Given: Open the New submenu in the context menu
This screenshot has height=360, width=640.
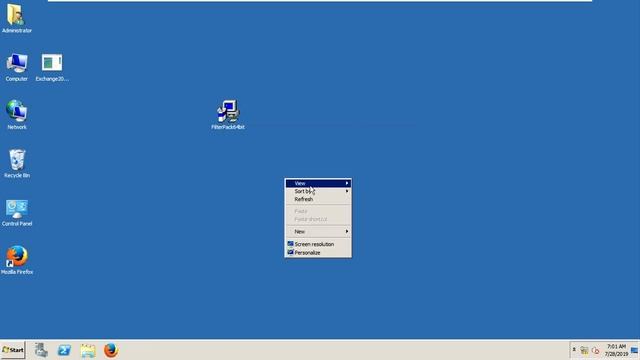Looking at the screenshot, I should (x=318, y=231).
